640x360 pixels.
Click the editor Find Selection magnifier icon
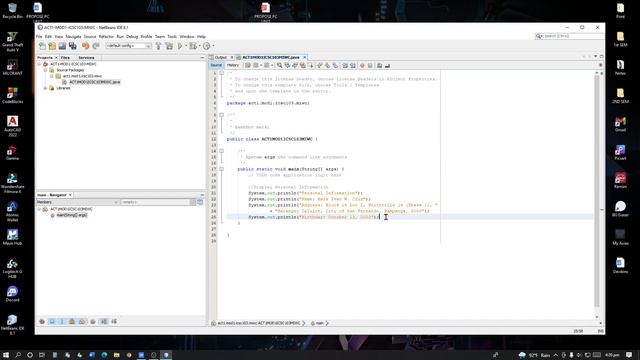[280, 65]
